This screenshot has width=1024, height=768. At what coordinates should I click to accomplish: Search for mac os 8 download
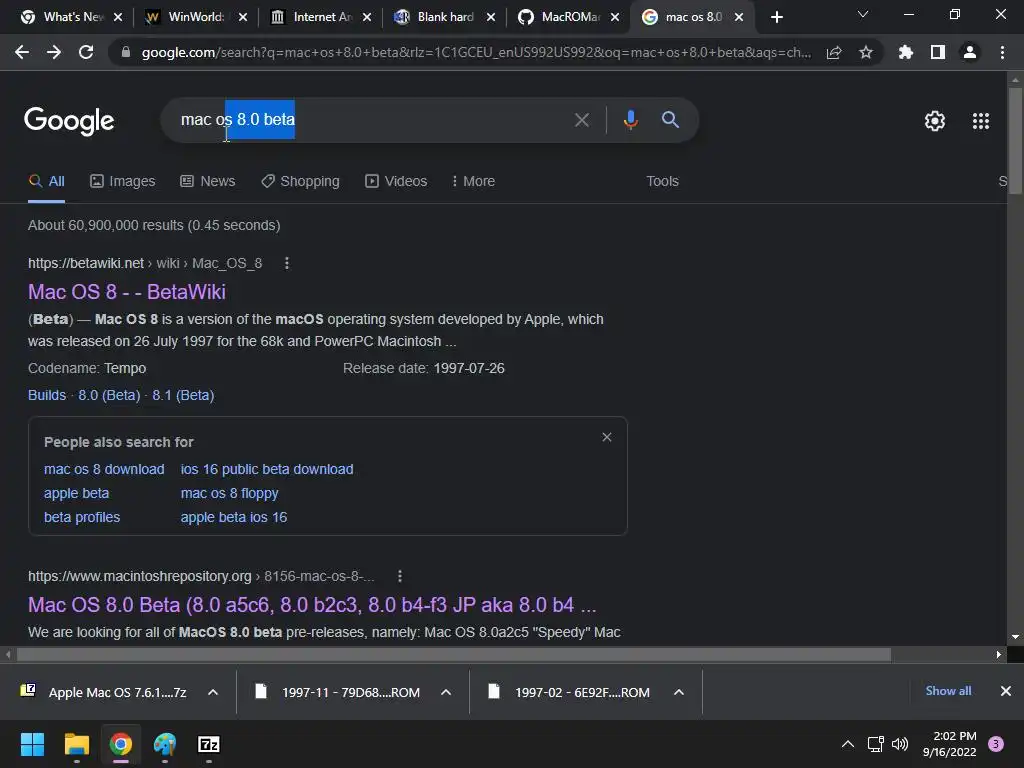pos(104,470)
